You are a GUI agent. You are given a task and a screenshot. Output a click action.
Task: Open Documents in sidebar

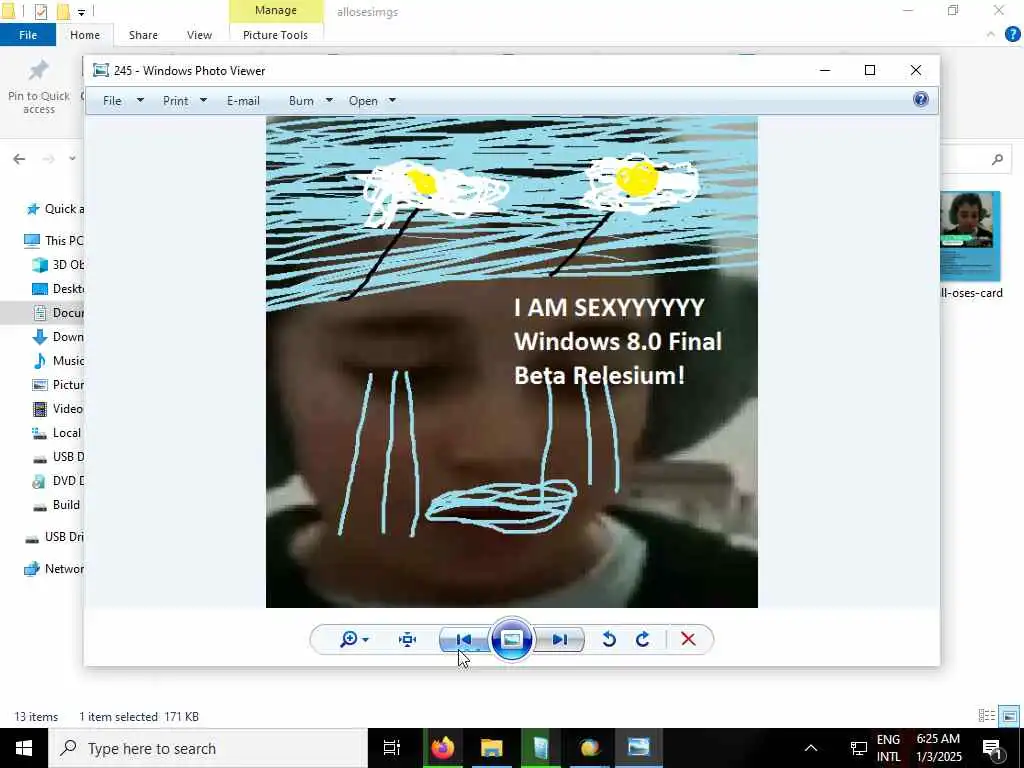coord(59,313)
